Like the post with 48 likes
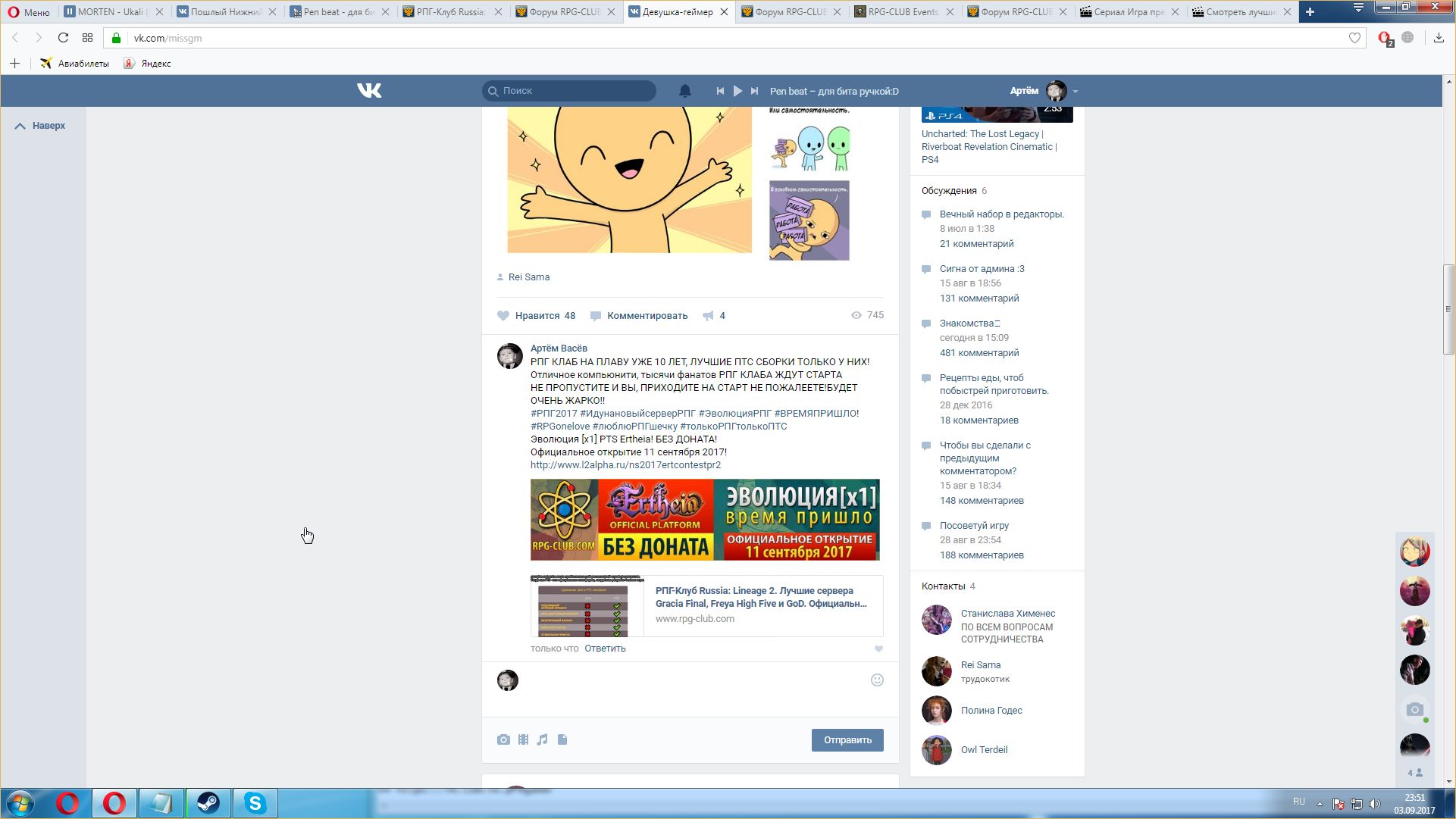The height and width of the screenshot is (819, 1456). tap(536, 316)
